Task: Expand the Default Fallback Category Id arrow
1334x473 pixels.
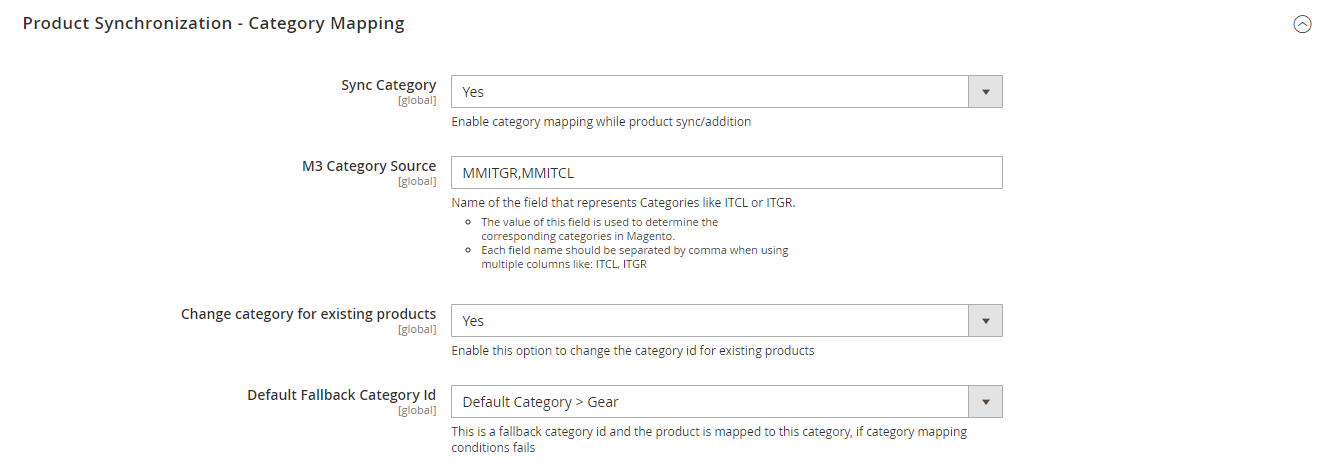Action: coord(985,402)
